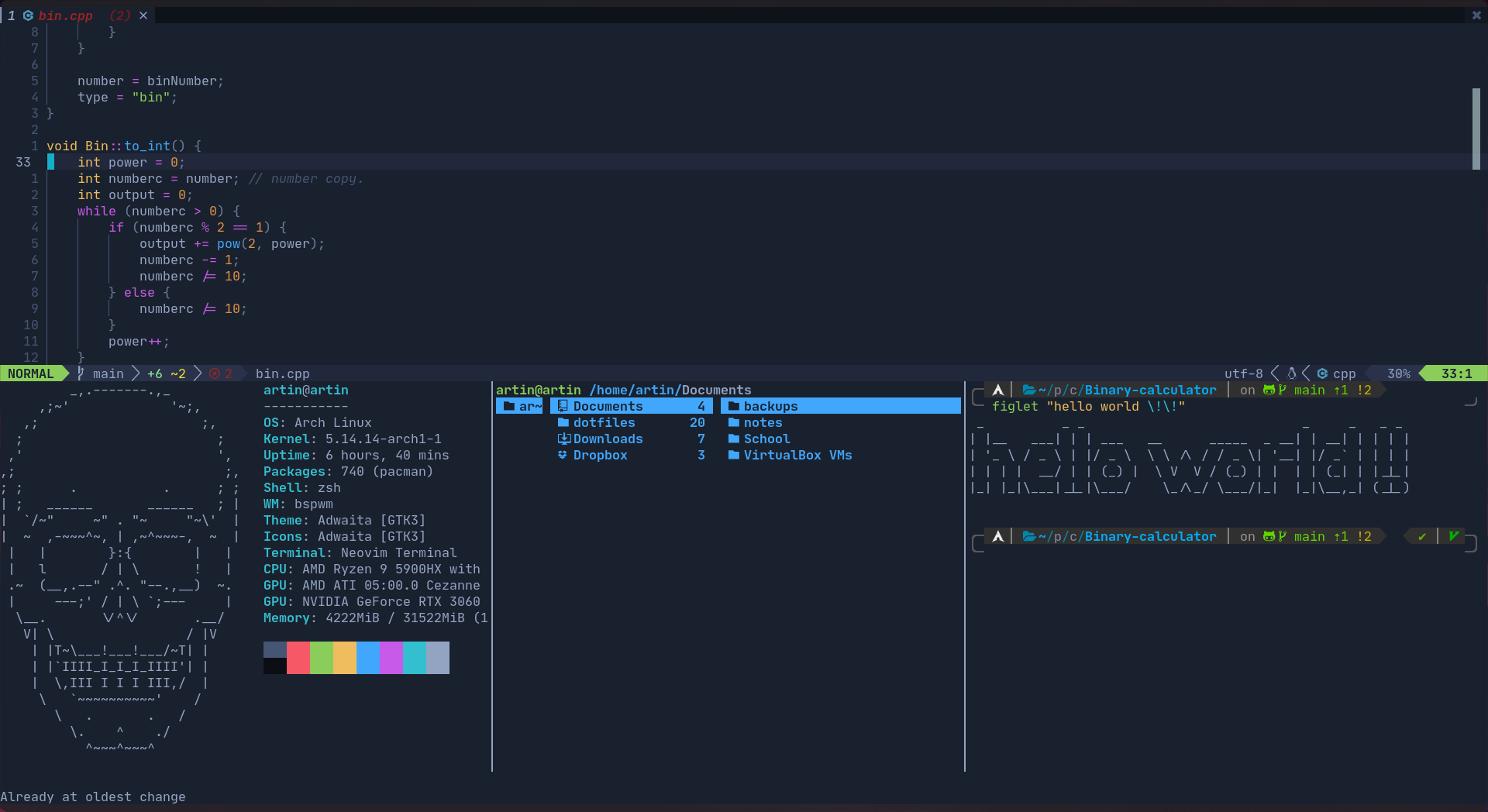Select the Documents row in ranger
The width and height of the screenshot is (1488, 812).
632,406
